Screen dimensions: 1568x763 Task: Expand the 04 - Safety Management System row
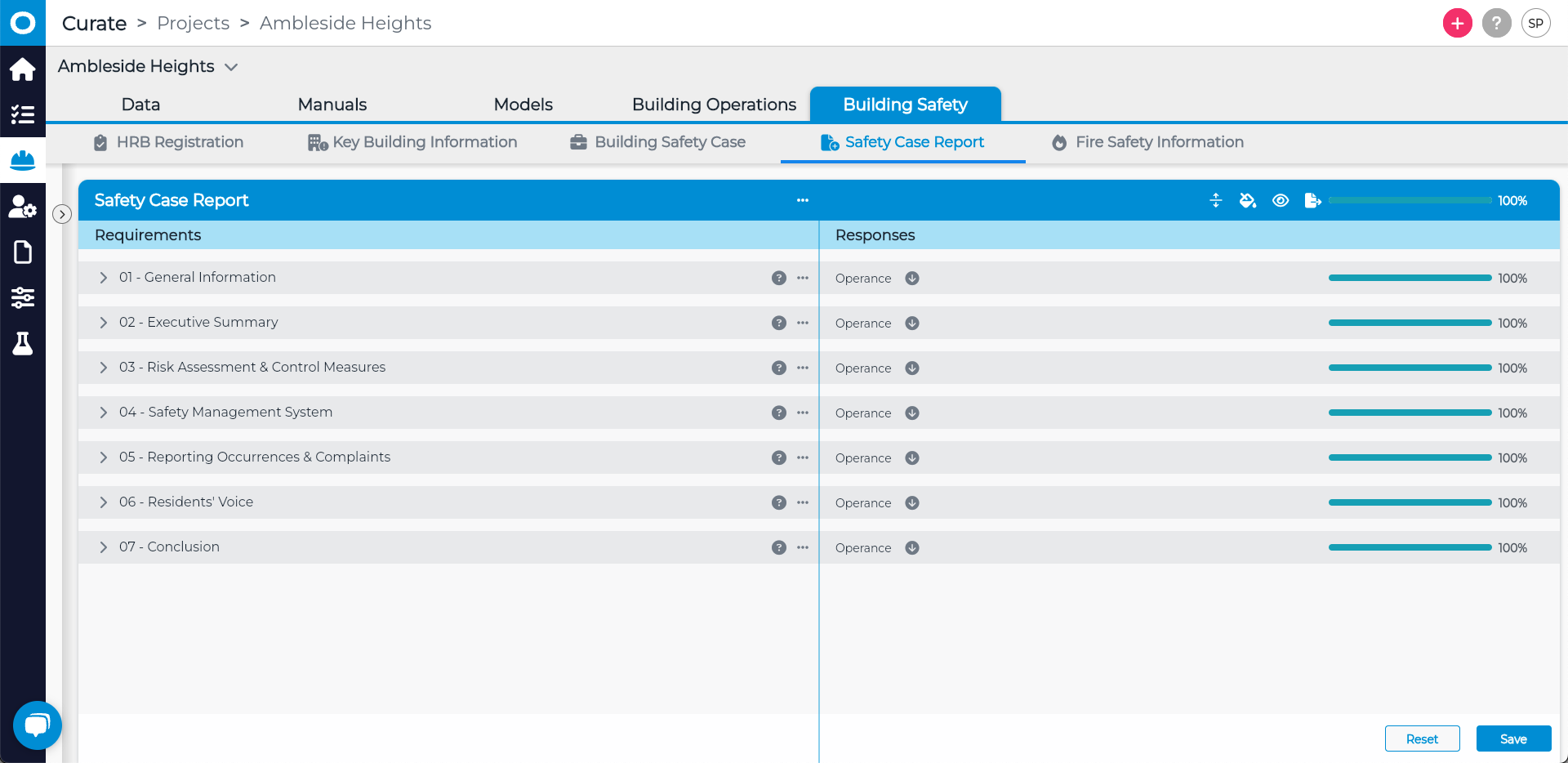click(x=104, y=413)
